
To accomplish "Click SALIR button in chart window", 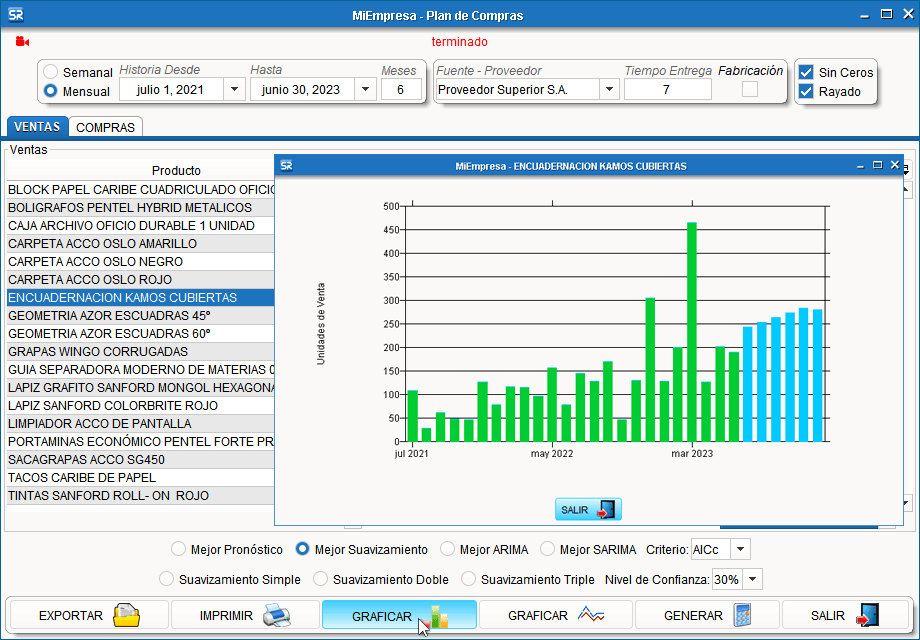I will point(588,509).
